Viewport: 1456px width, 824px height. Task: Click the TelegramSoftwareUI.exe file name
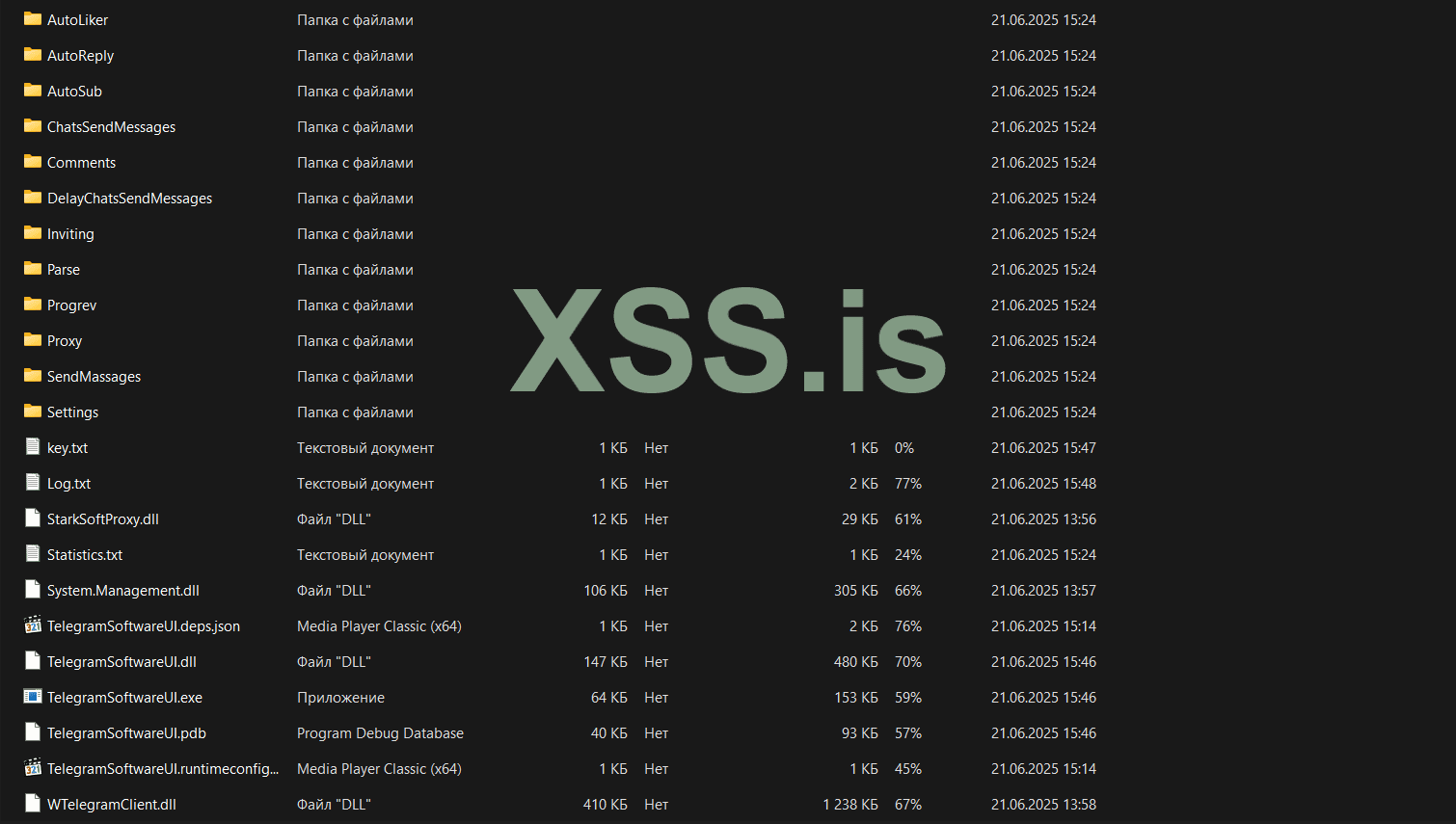124,698
